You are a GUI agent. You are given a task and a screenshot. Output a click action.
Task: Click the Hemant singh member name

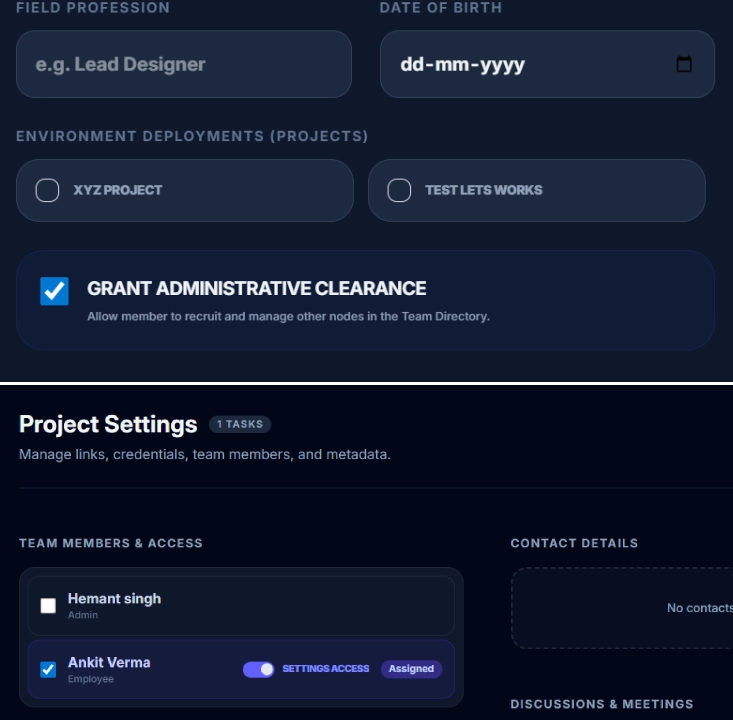(114, 599)
